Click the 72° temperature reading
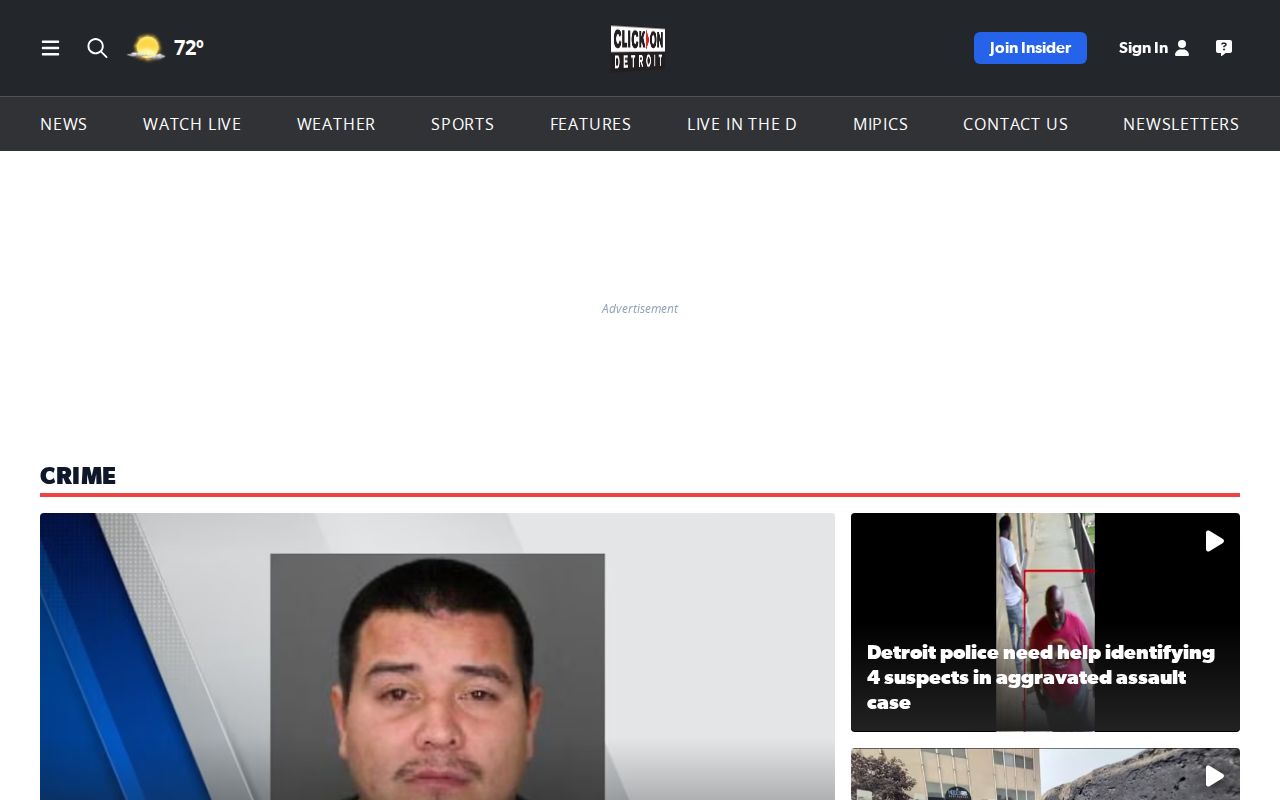Screen dimensions: 1280x800 coord(189,48)
